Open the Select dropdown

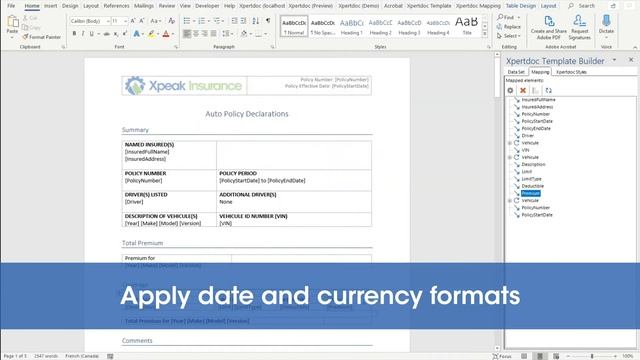(x=509, y=36)
